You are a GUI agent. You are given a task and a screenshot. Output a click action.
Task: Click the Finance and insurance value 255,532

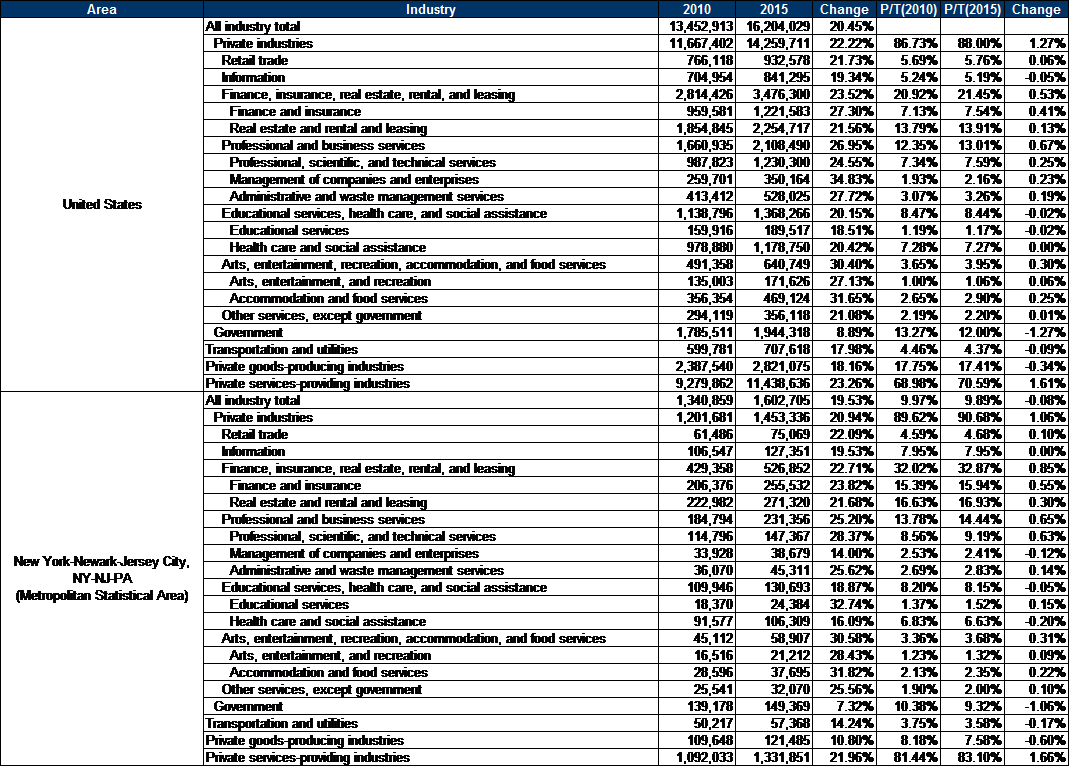pyautogui.click(x=774, y=486)
